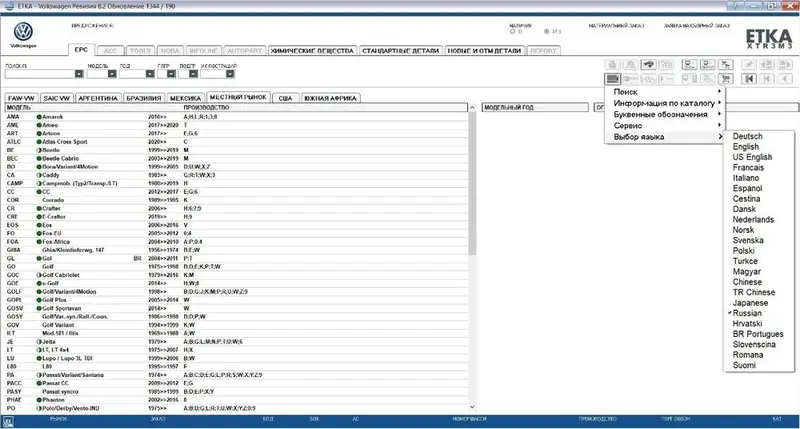Choose US English language
This screenshot has height=429, width=800.
(x=752, y=157)
